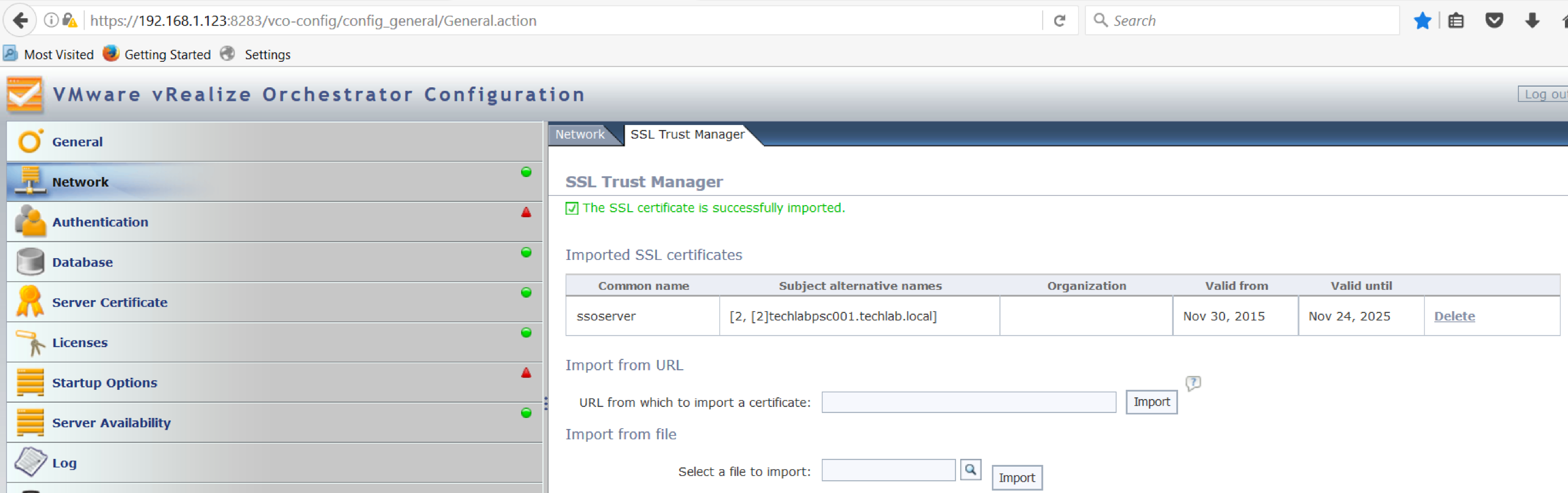Click the browse magnifier icon for file import
Viewport: 1568px width, 493px height.
971,469
